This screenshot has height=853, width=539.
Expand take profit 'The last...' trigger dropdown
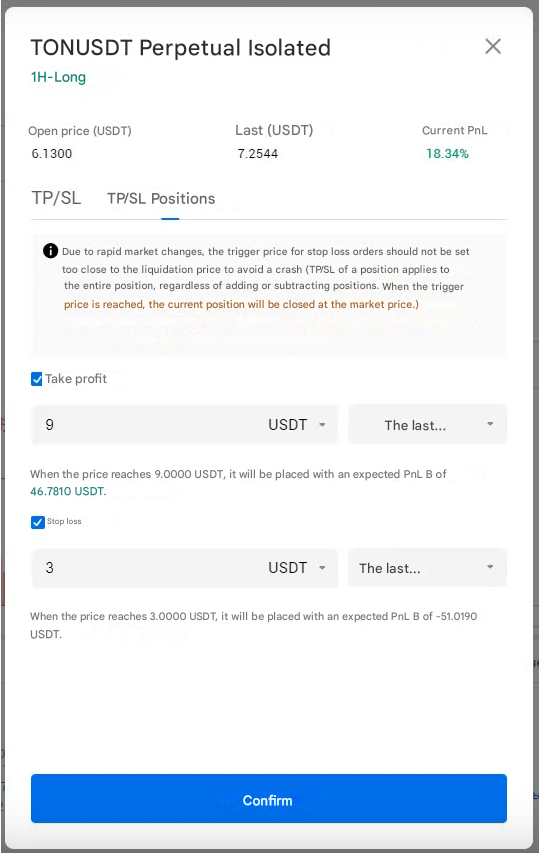tap(428, 425)
